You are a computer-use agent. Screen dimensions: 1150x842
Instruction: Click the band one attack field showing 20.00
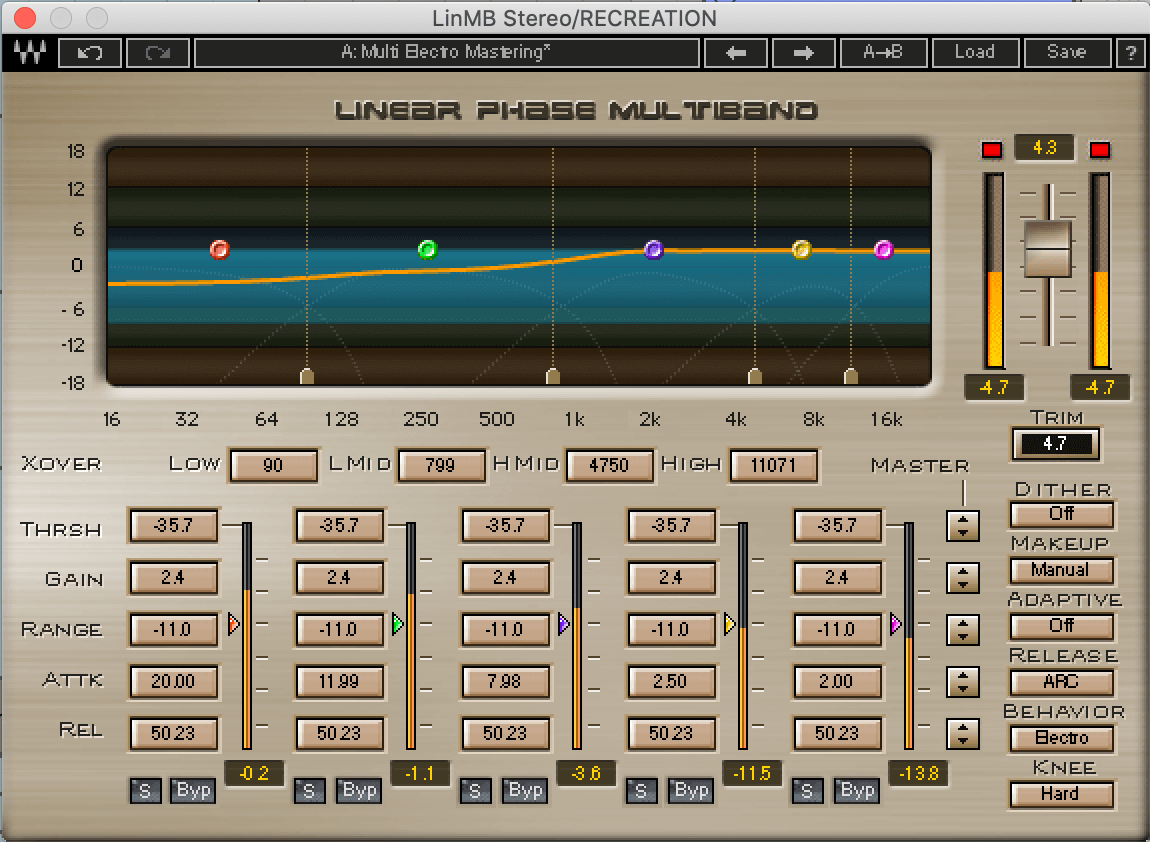pos(174,681)
